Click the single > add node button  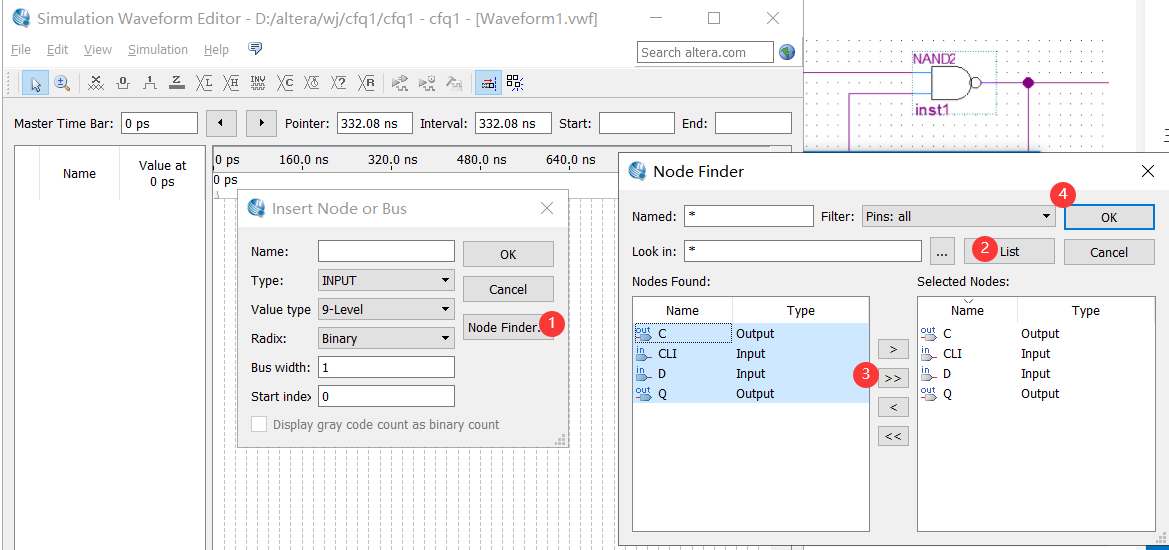point(893,348)
